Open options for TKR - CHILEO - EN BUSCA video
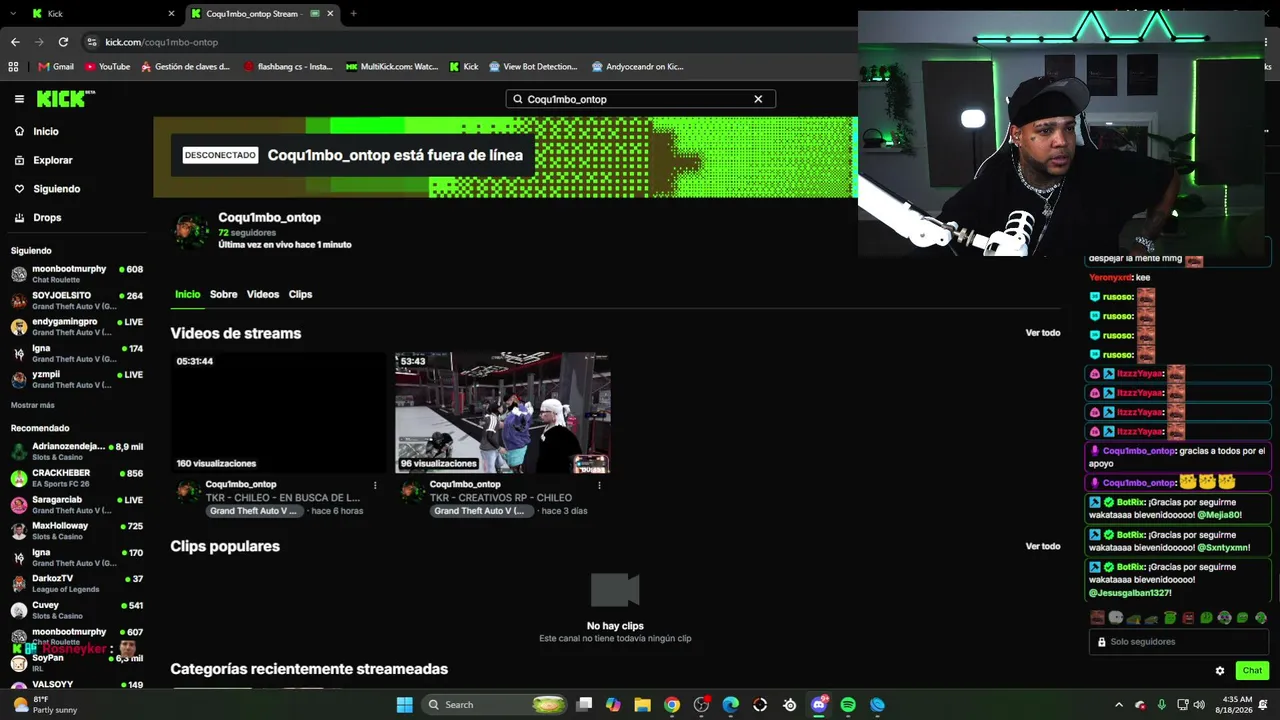This screenshot has height=720, width=1280. [x=375, y=485]
